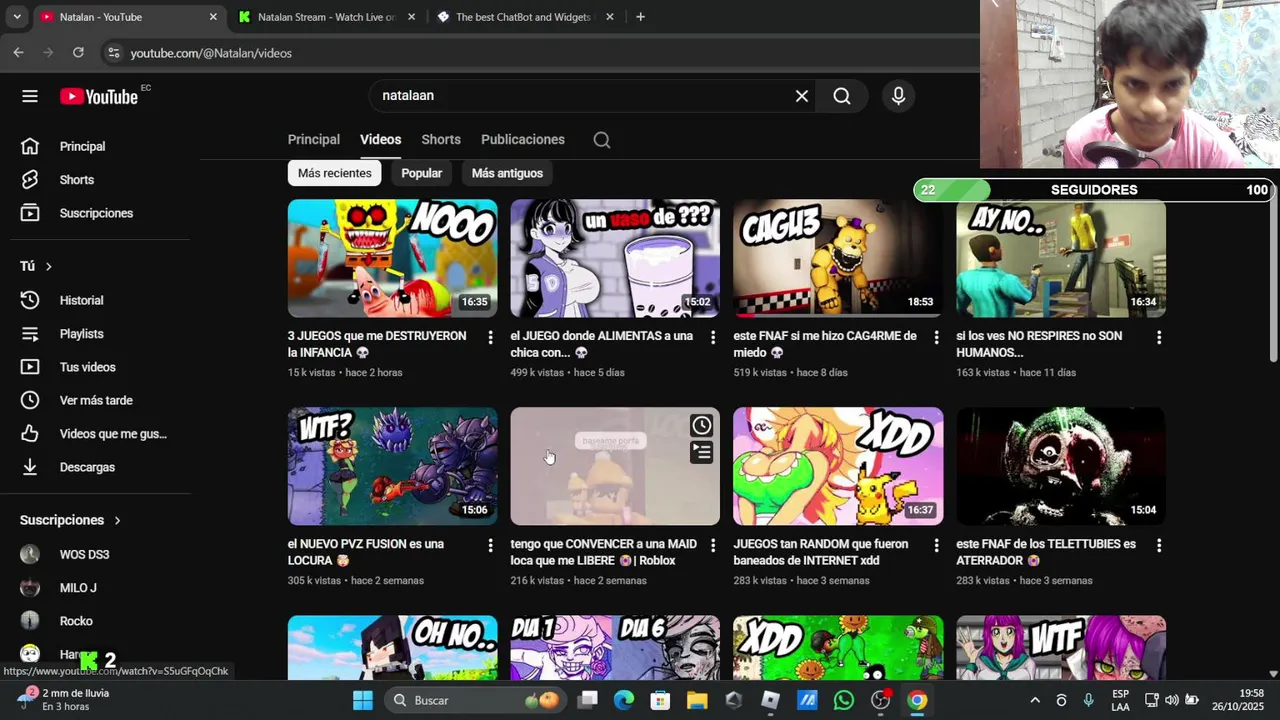Click the SpongeBob NOOO video thumbnail
The height and width of the screenshot is (720, 1280).
pos(392,258)
